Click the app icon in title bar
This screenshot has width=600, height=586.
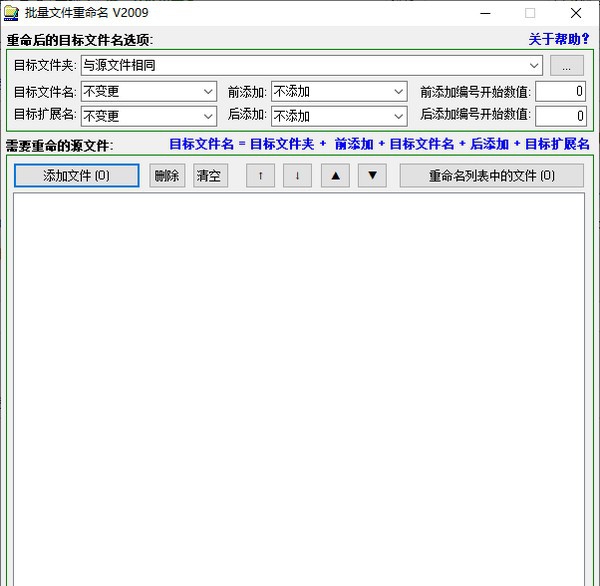tap(11, 13)
